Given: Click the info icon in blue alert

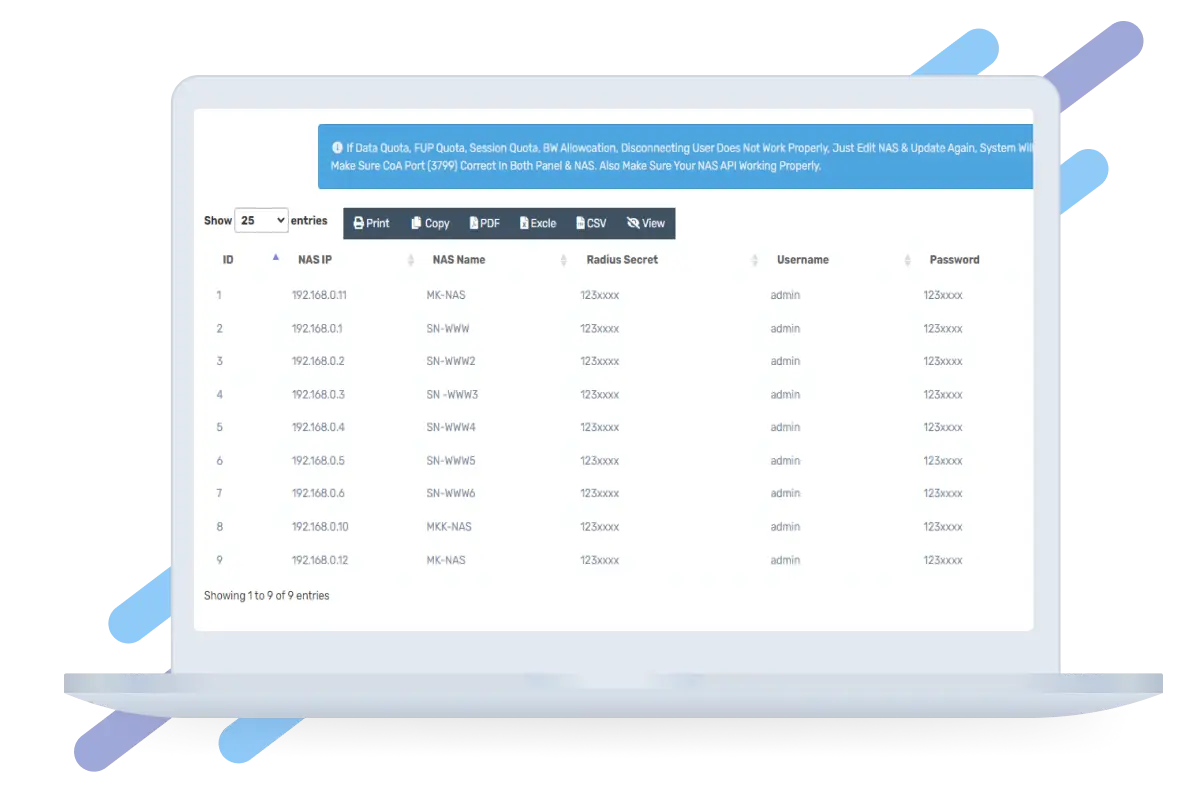Looking at the screenshot, I should coord(337,147).
